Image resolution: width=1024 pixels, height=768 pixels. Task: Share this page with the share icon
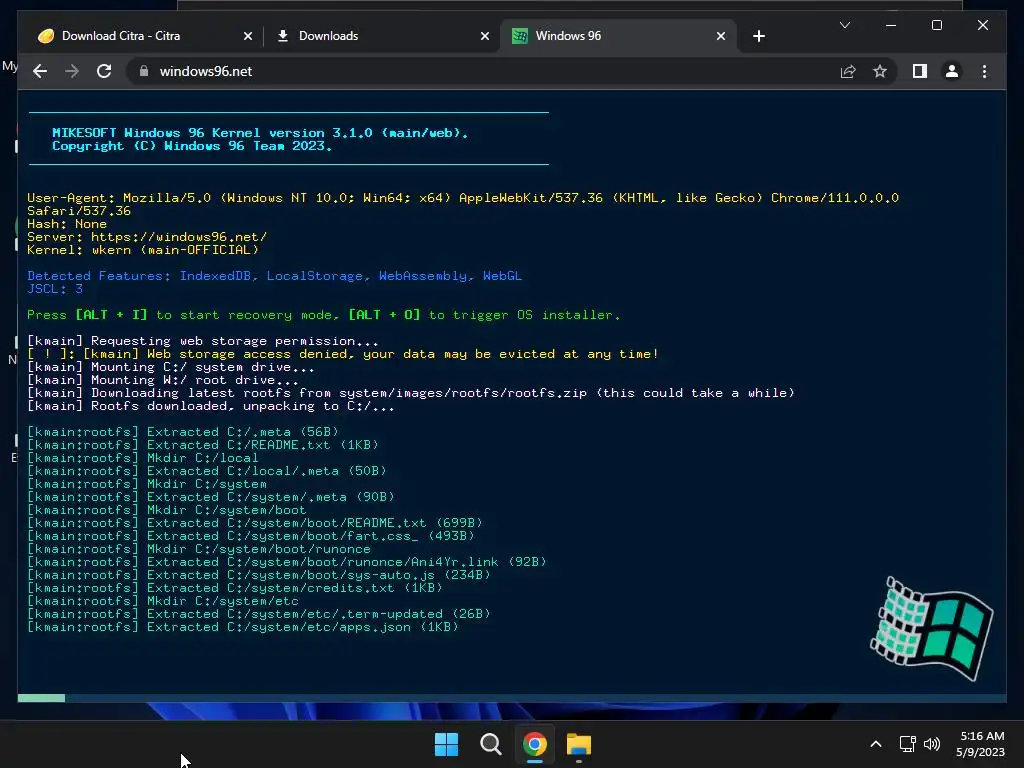(x=848, y=71)
